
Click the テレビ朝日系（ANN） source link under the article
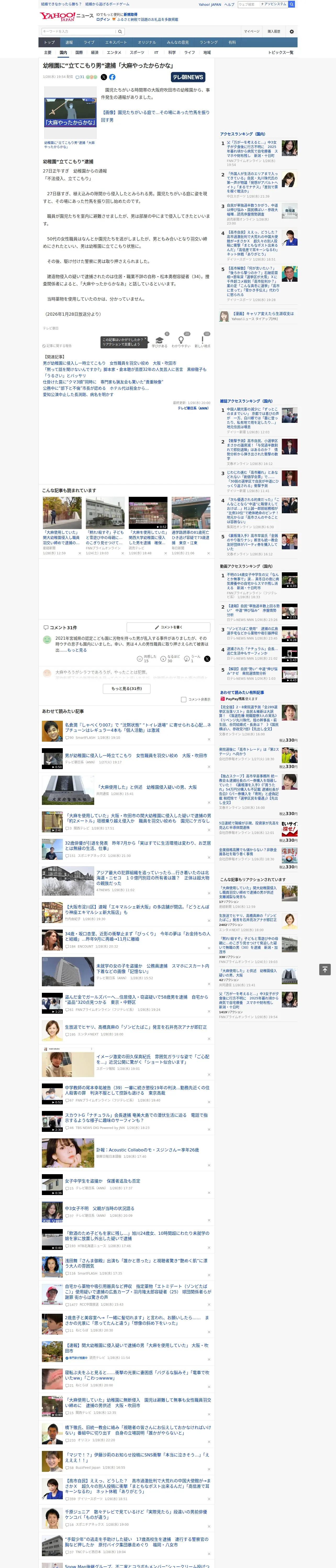click(193, 408)
